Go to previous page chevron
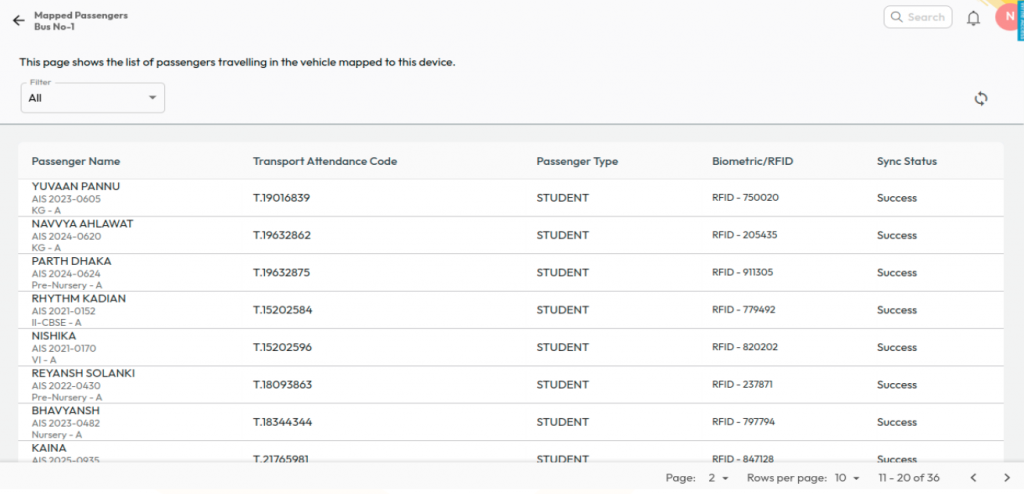This screenshot has height=494, width=1024. point(973,478)
